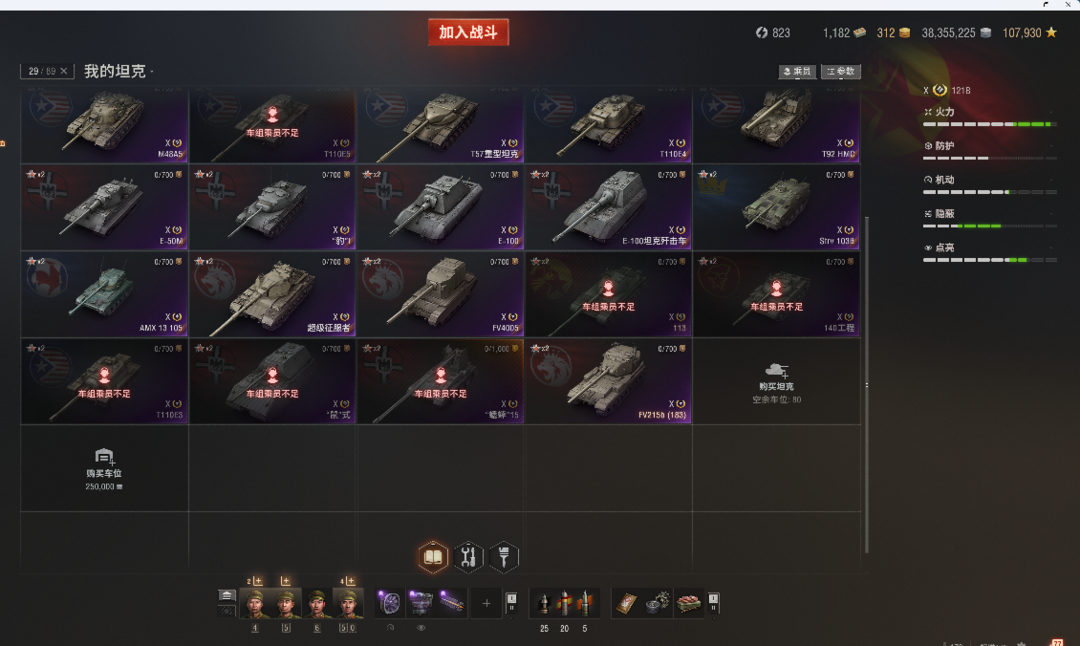The image size is (1080, 646).
Task: Click 购买车位 buy garage slot tile
Action: (x=104, y=468)
